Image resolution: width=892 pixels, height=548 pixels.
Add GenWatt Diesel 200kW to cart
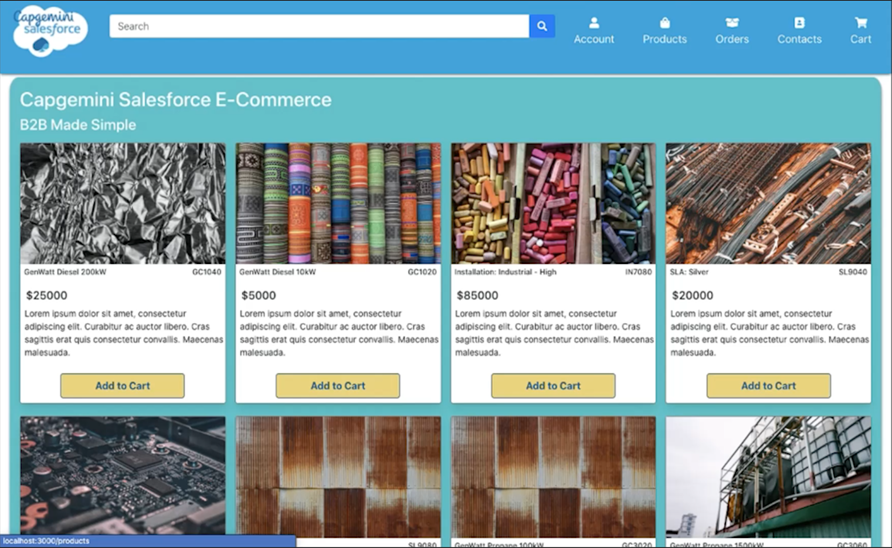[x=122, y=386]
